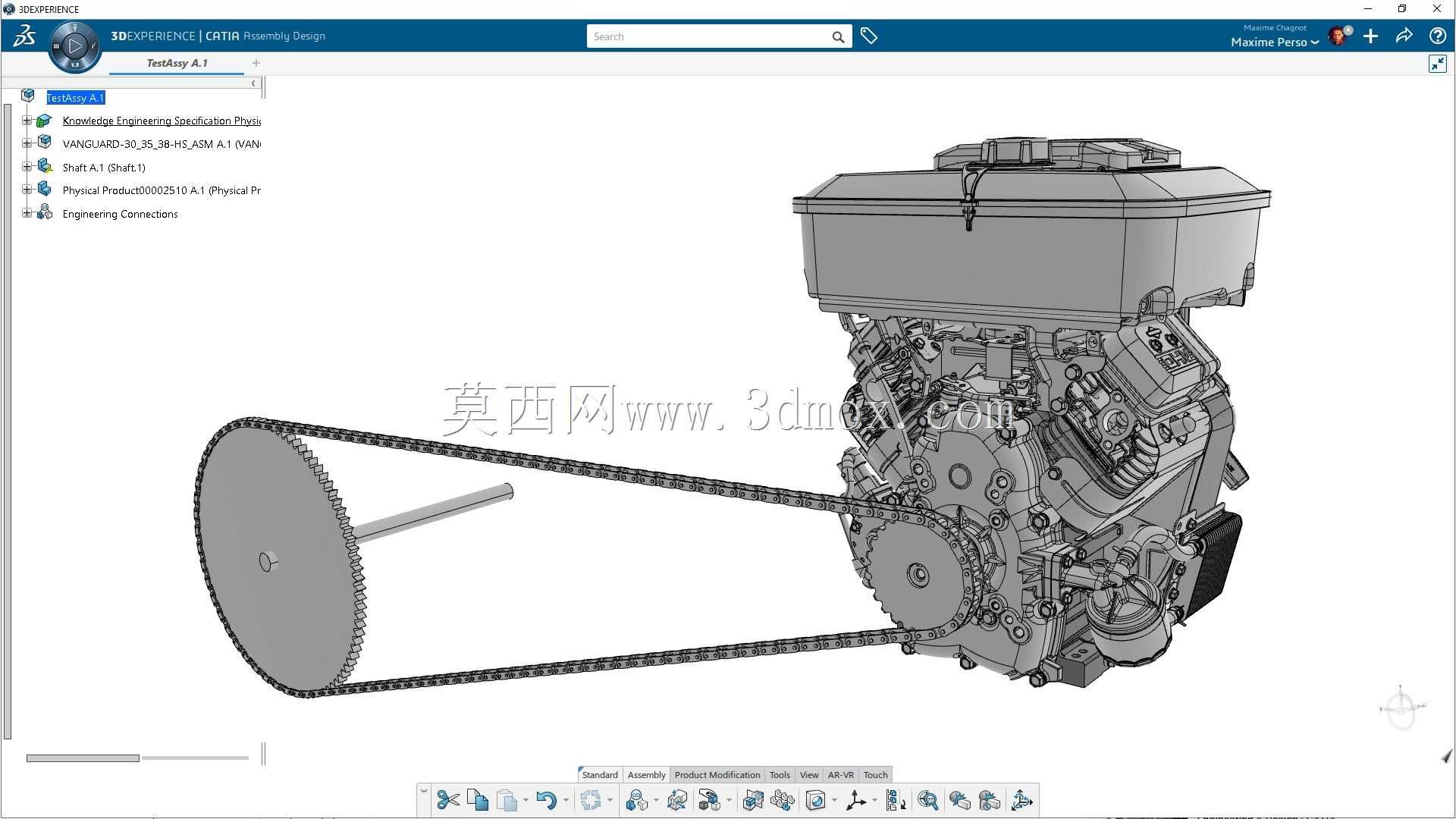Viewport: 1456px width, 819px height.
Task: Click the collapse-view arrows icon at top right
Action: (x=1437, y=64)
